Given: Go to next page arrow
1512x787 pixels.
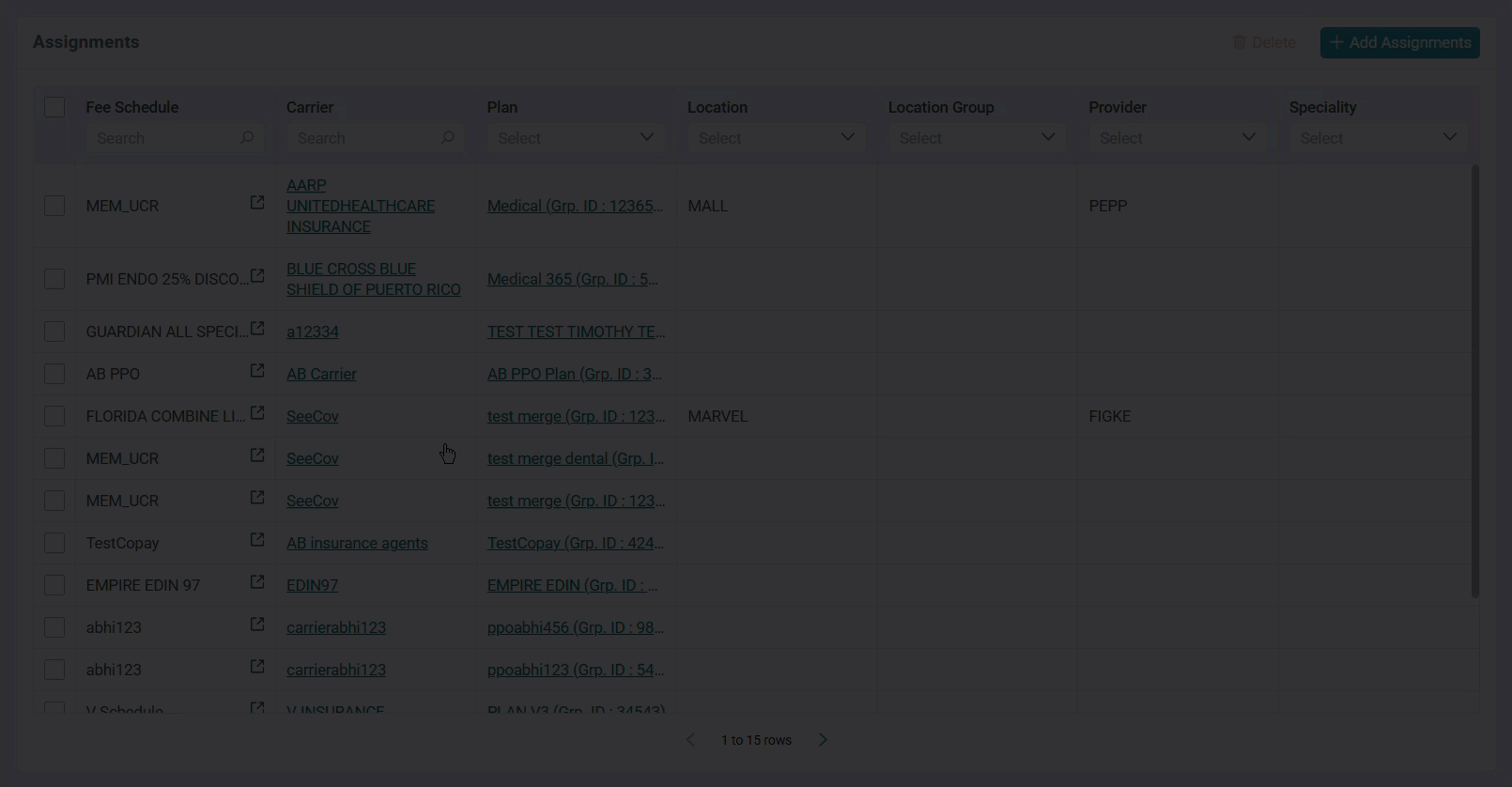Looking at the screenshot, I should click(x=823, y=740).
